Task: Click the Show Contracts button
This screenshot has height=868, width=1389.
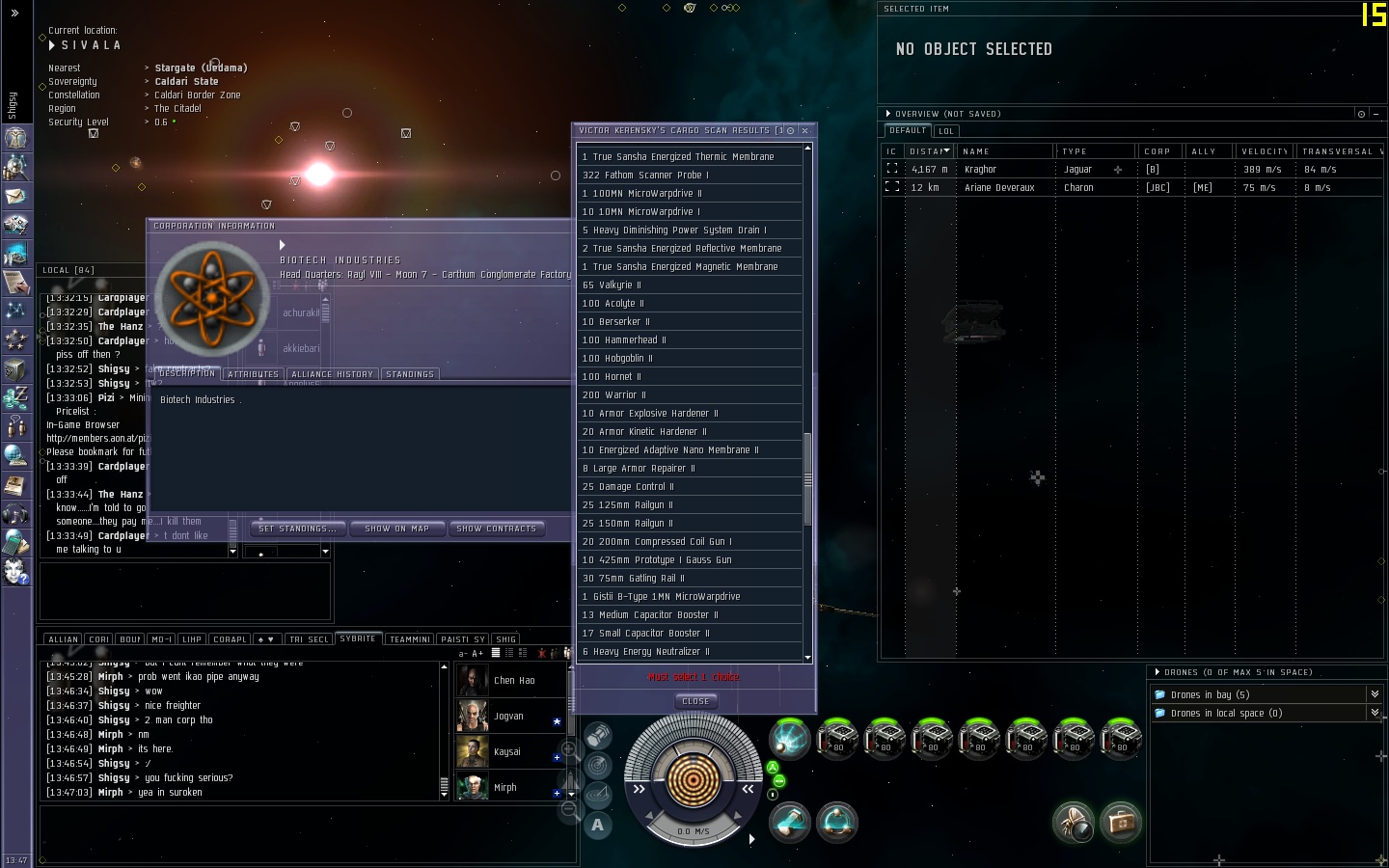Action: 497,529
